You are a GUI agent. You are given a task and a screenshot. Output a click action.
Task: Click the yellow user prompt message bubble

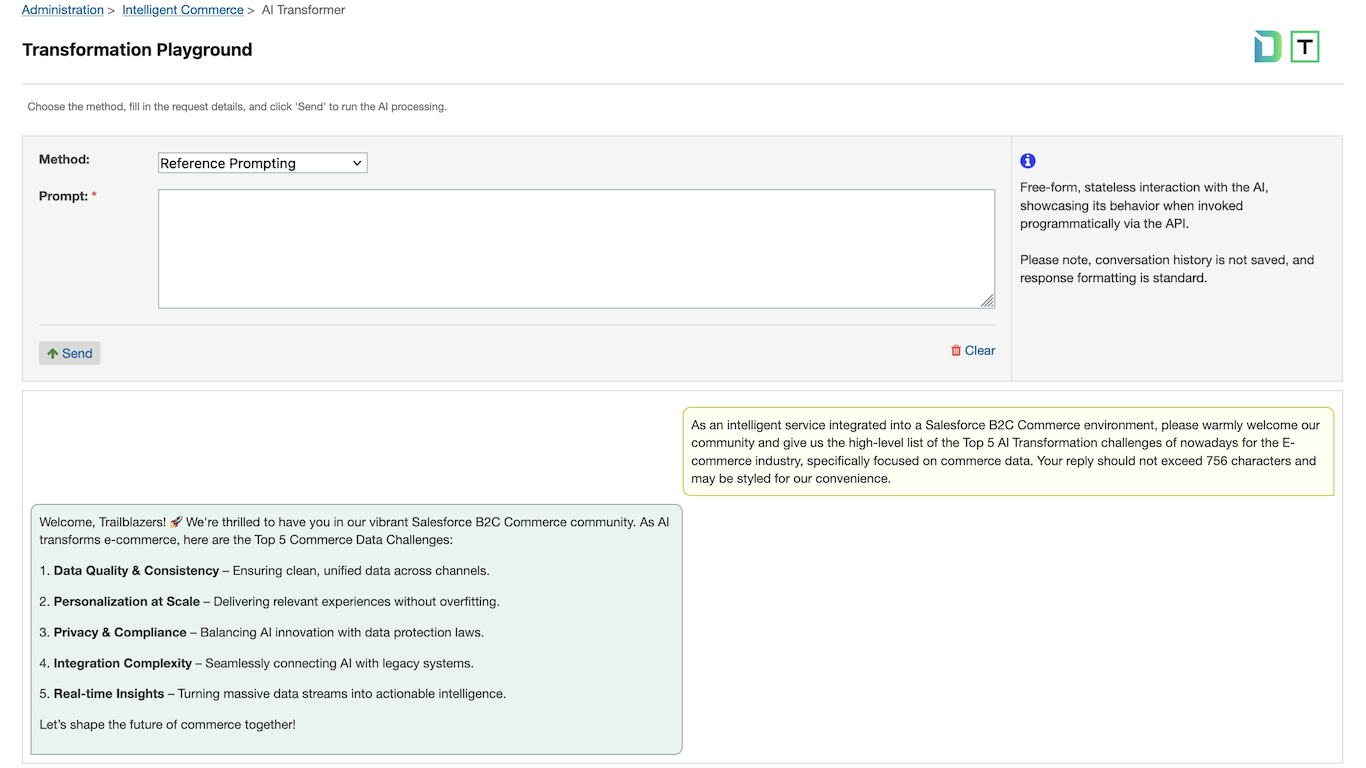pyautogui.click(x=1008, y=451)
